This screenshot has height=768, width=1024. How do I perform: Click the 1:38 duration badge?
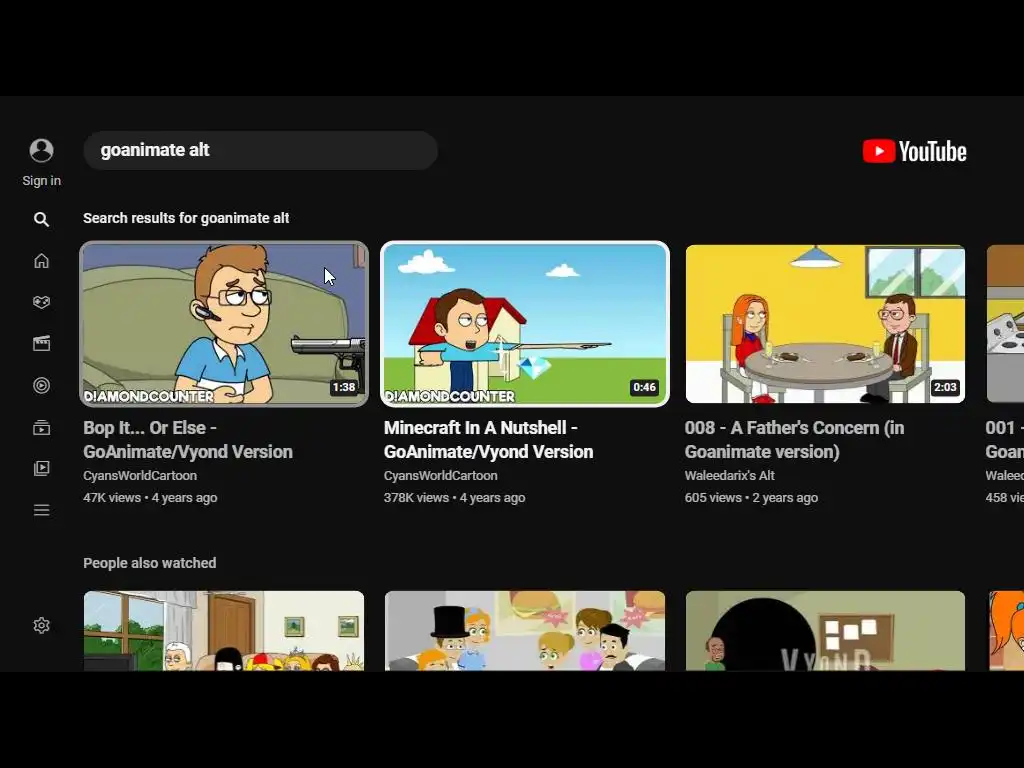pos(344,387)
